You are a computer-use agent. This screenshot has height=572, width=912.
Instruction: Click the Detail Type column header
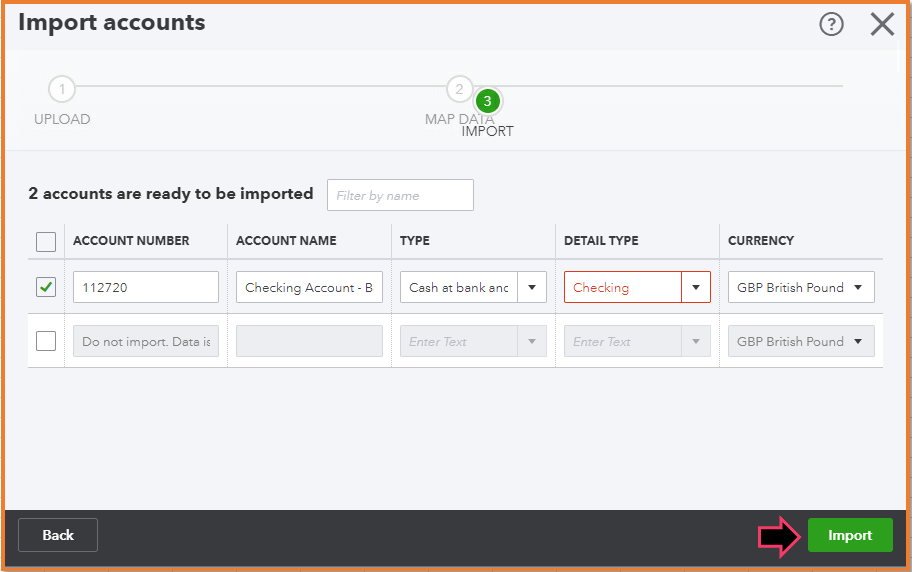pos(601,241)
